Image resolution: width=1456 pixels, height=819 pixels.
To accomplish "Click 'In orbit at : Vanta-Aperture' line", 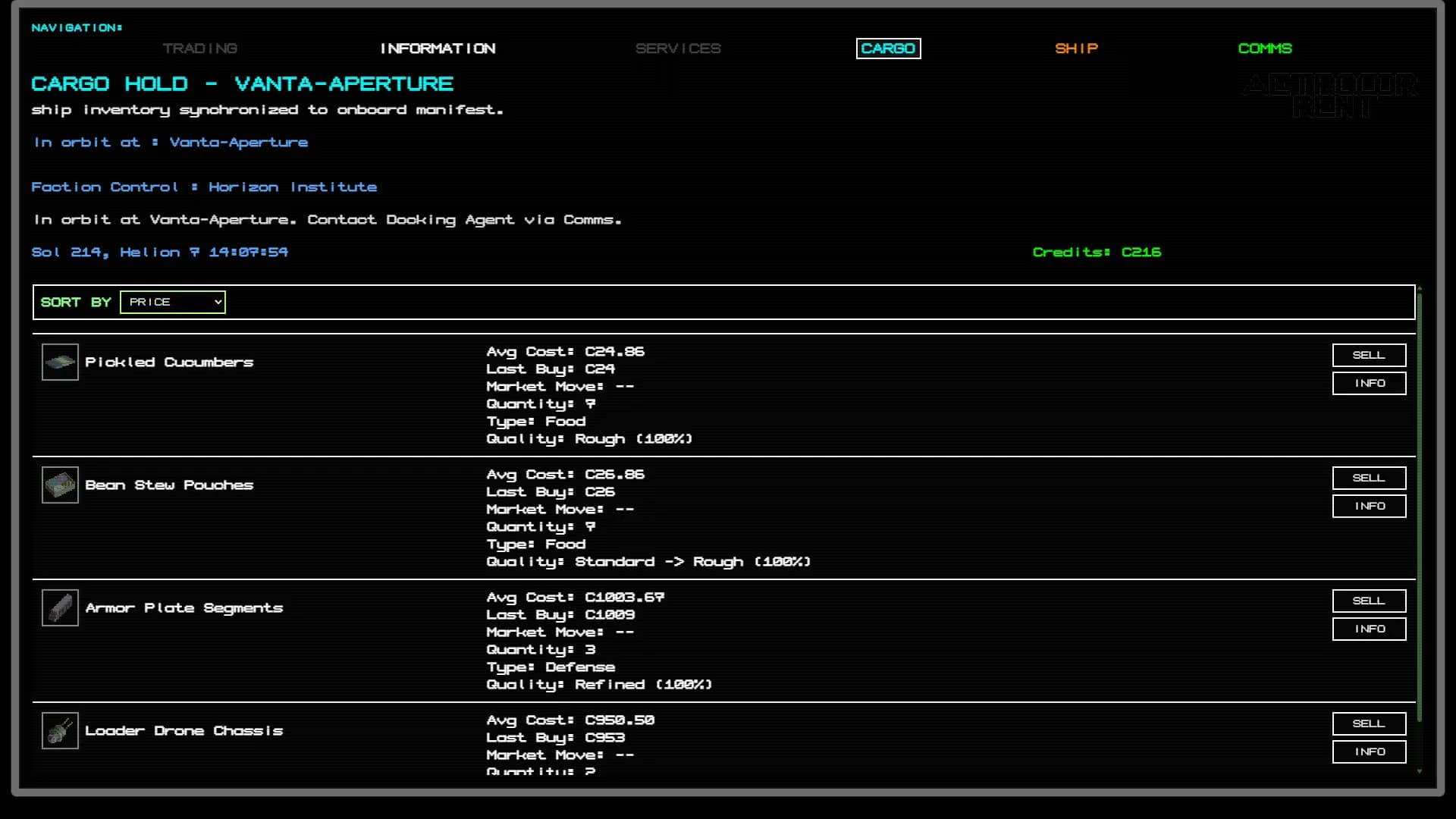I will [x=171, y=143].
